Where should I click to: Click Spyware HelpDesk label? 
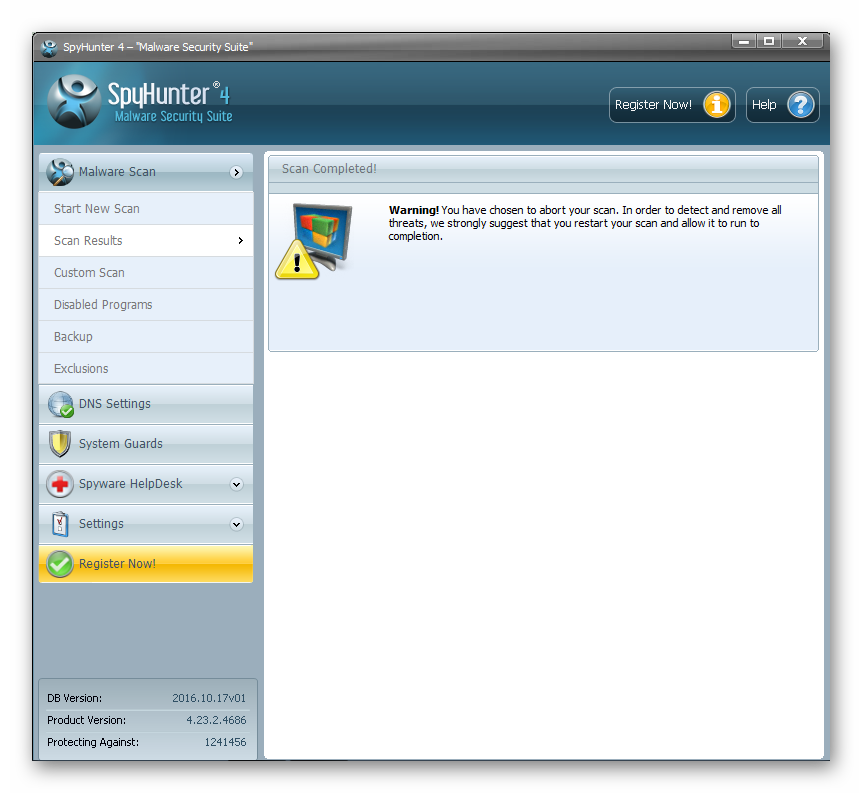pos(130,484)
